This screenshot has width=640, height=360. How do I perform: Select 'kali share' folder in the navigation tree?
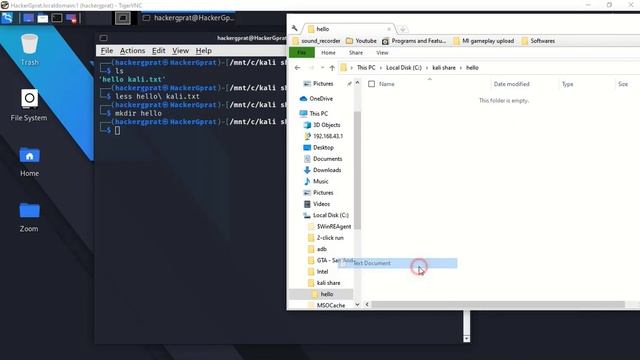[x=324, y=283]
